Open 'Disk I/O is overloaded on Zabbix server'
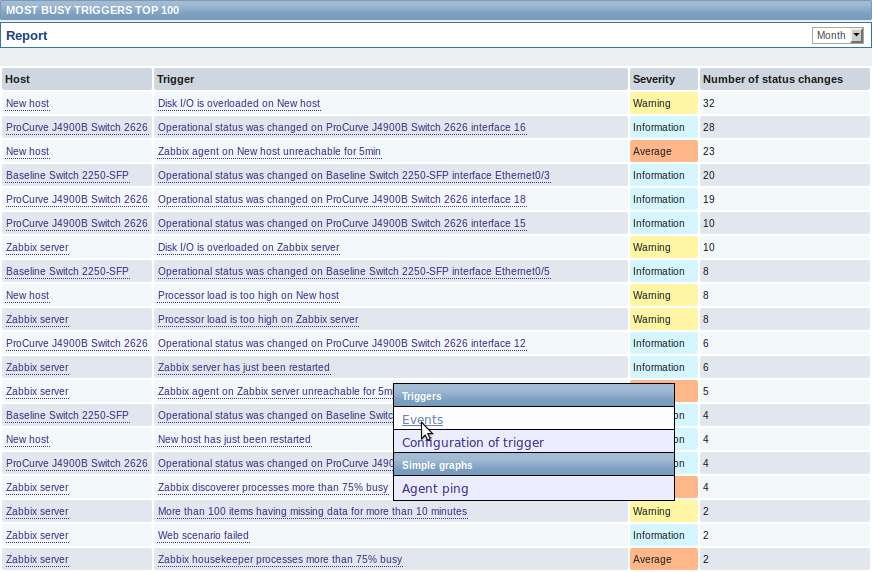 [x=248, y=248]
